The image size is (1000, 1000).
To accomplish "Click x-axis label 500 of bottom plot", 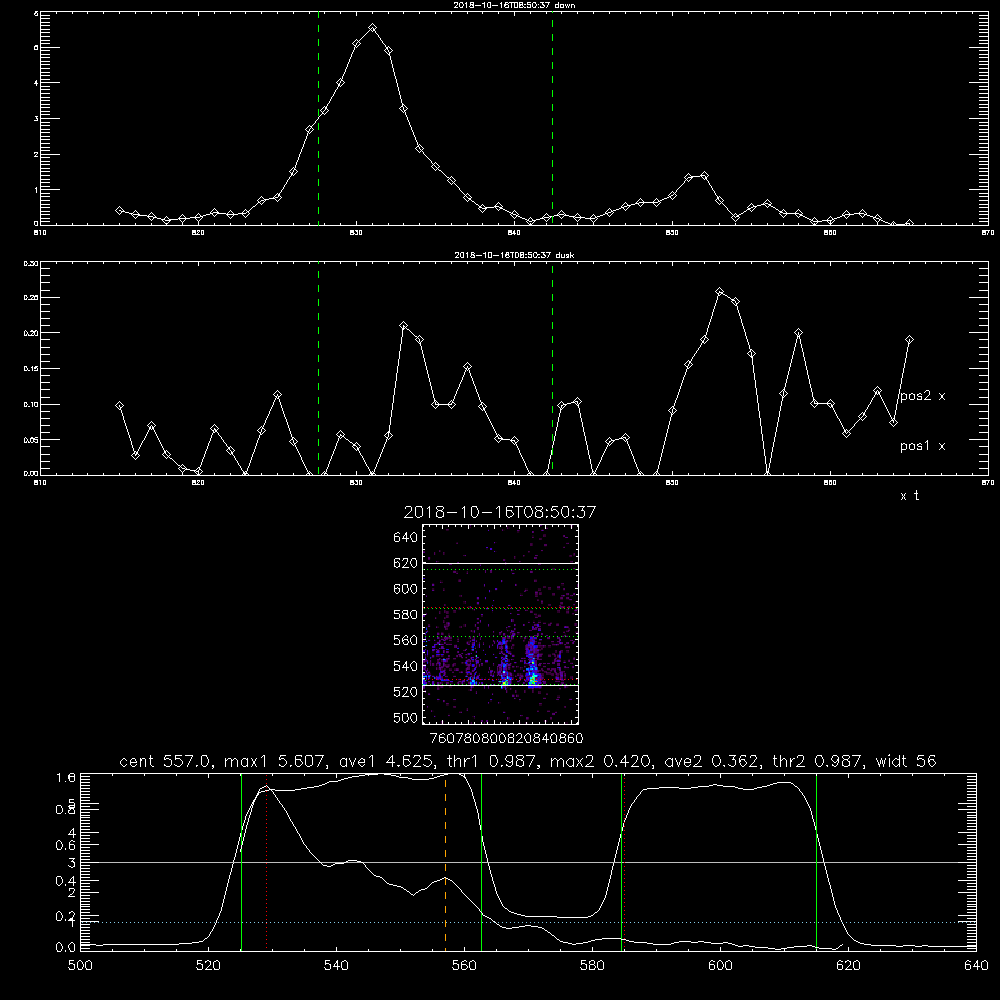I will [80, 966].
